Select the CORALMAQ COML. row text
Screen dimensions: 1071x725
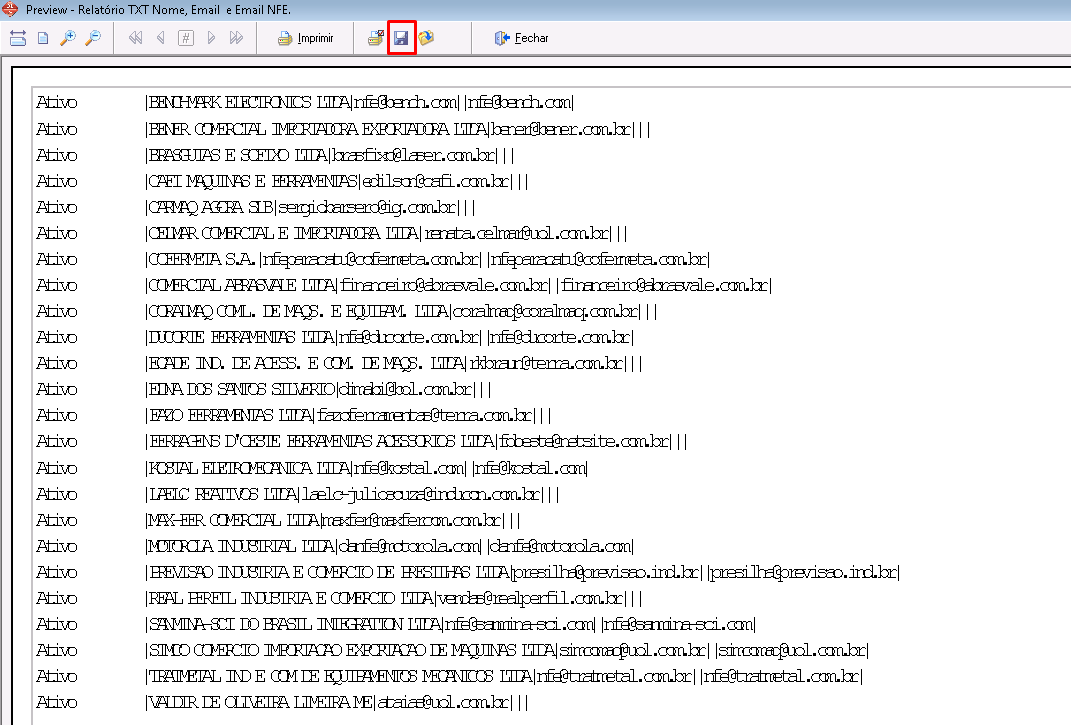[401, 311]
